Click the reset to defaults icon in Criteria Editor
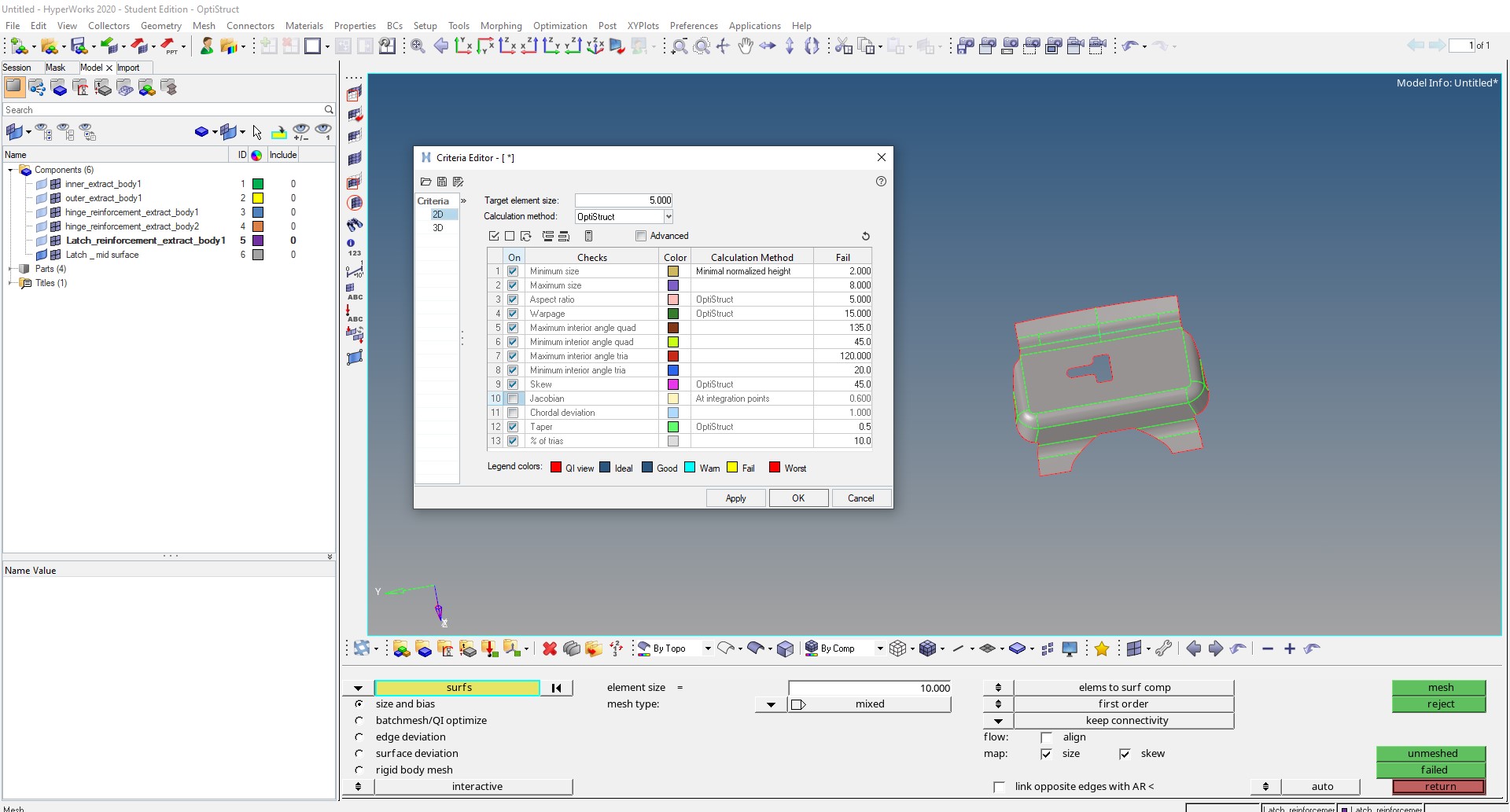 click(865, 236)
